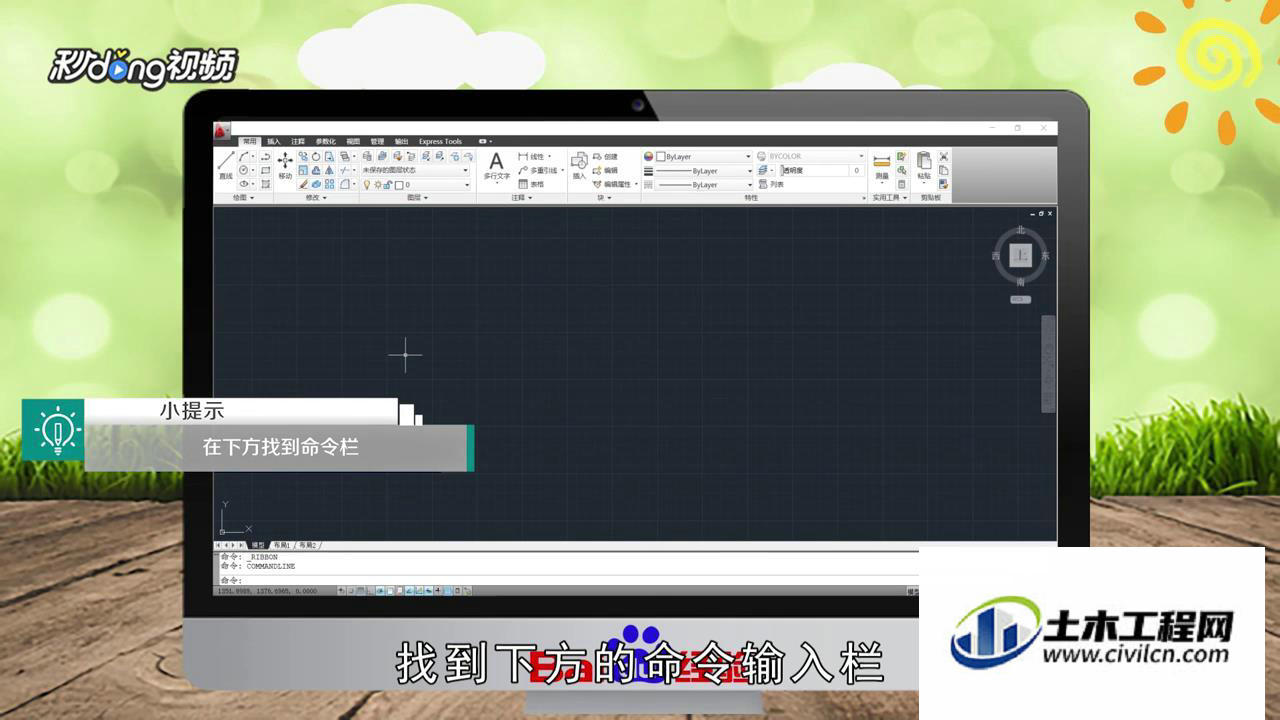Click the 命令 command line input field
The height and width of the screenshot is (720, 1280).
[570, 580]
